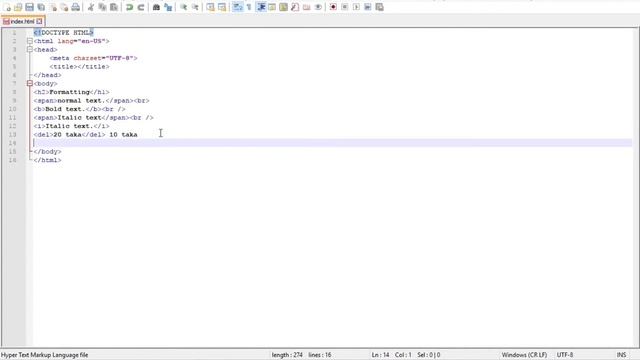The height and width of the screenshot is (360, 640).
Task: Cut selection using the scissors icon
Action: coord(91,7)
